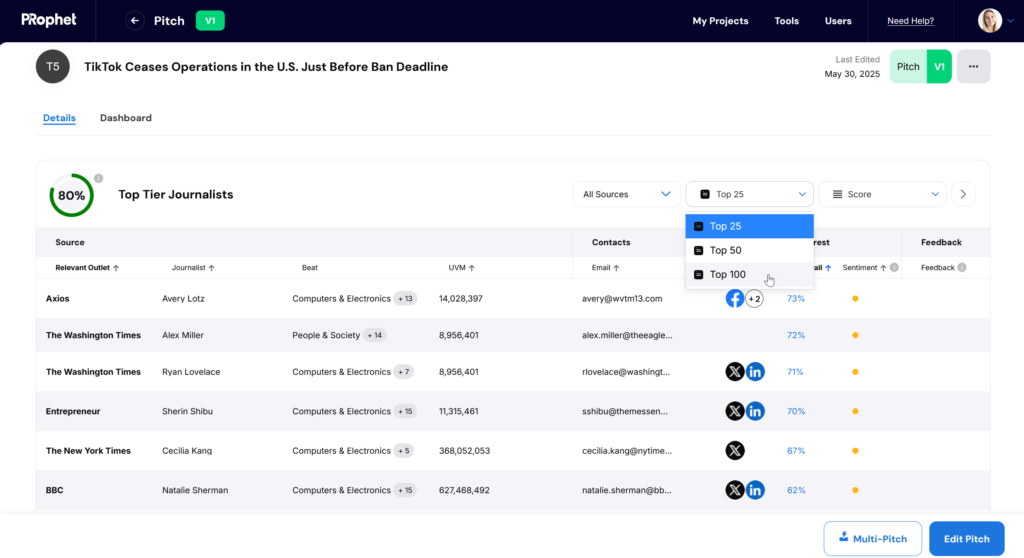The height and width of the screenshot is (558, 1024).
Task: Select Top 100 option in list
Action: click(x=749, y=274)
